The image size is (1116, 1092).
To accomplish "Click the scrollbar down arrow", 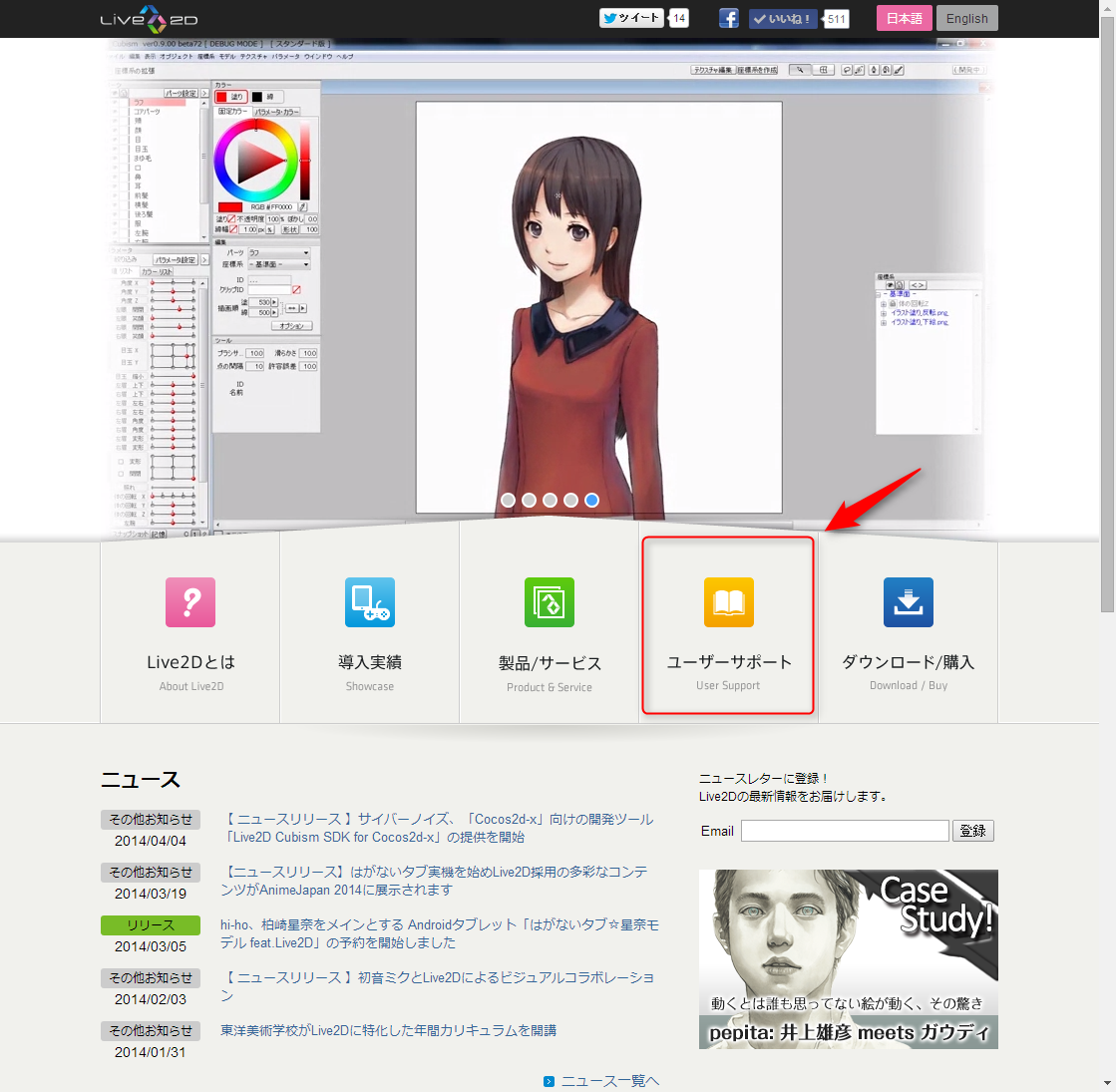I will [1107, 1084].
